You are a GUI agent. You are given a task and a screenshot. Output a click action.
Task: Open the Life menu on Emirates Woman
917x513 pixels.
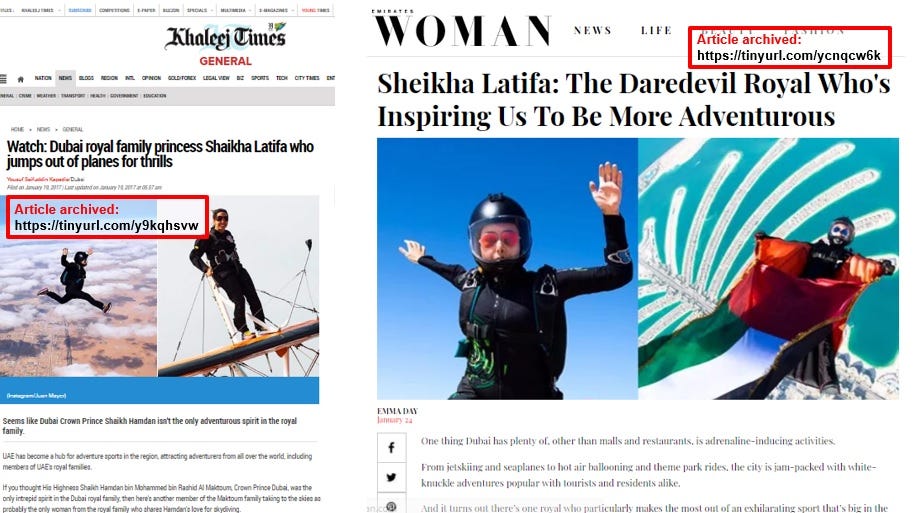(656, 30)
